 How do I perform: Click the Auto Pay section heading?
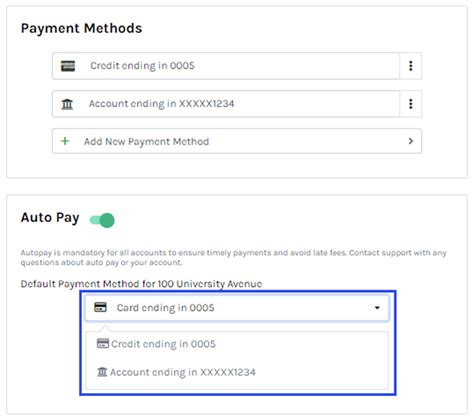pyautogui.click(x=50, y=218)
